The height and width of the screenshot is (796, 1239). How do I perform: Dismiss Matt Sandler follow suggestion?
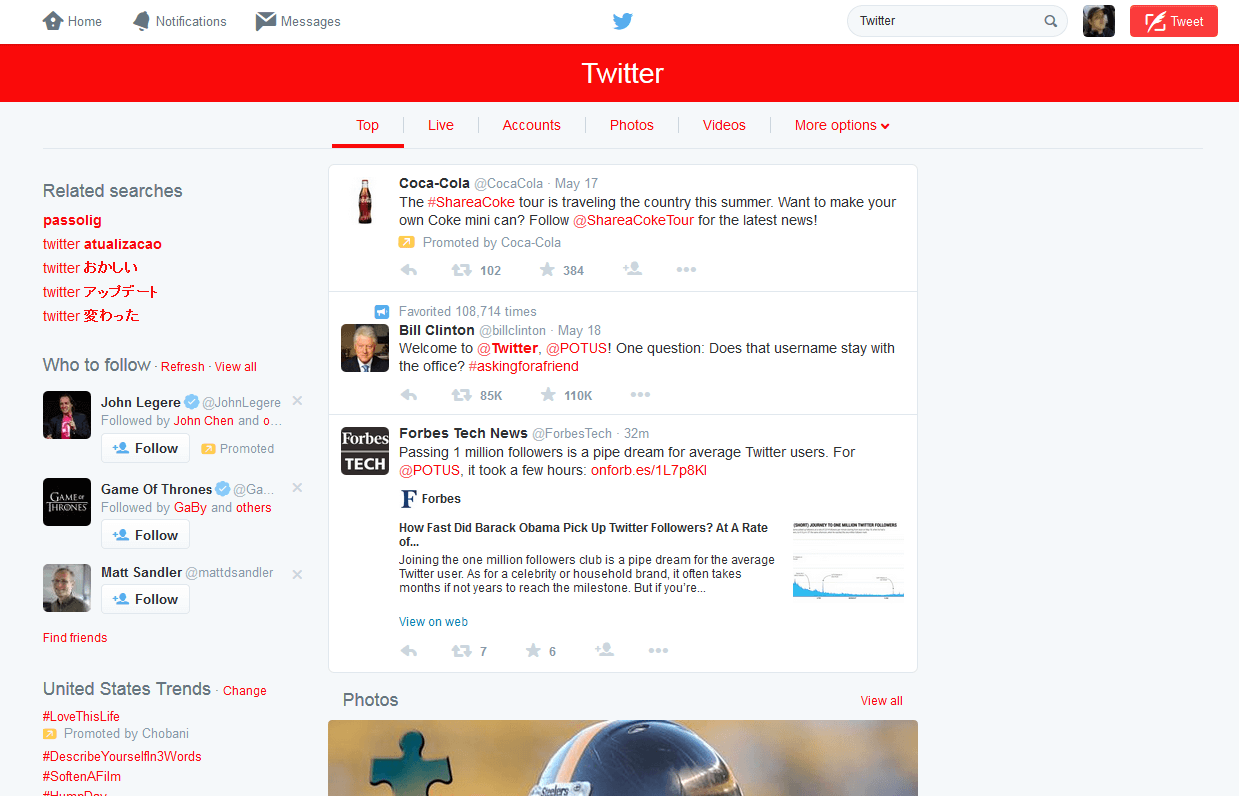297,574
